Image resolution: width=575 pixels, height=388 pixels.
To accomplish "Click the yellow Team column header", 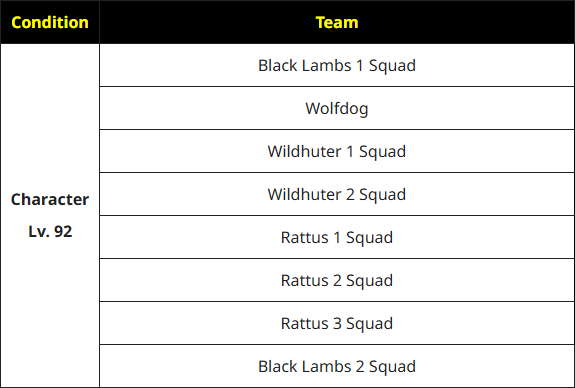I will point(337,22).
